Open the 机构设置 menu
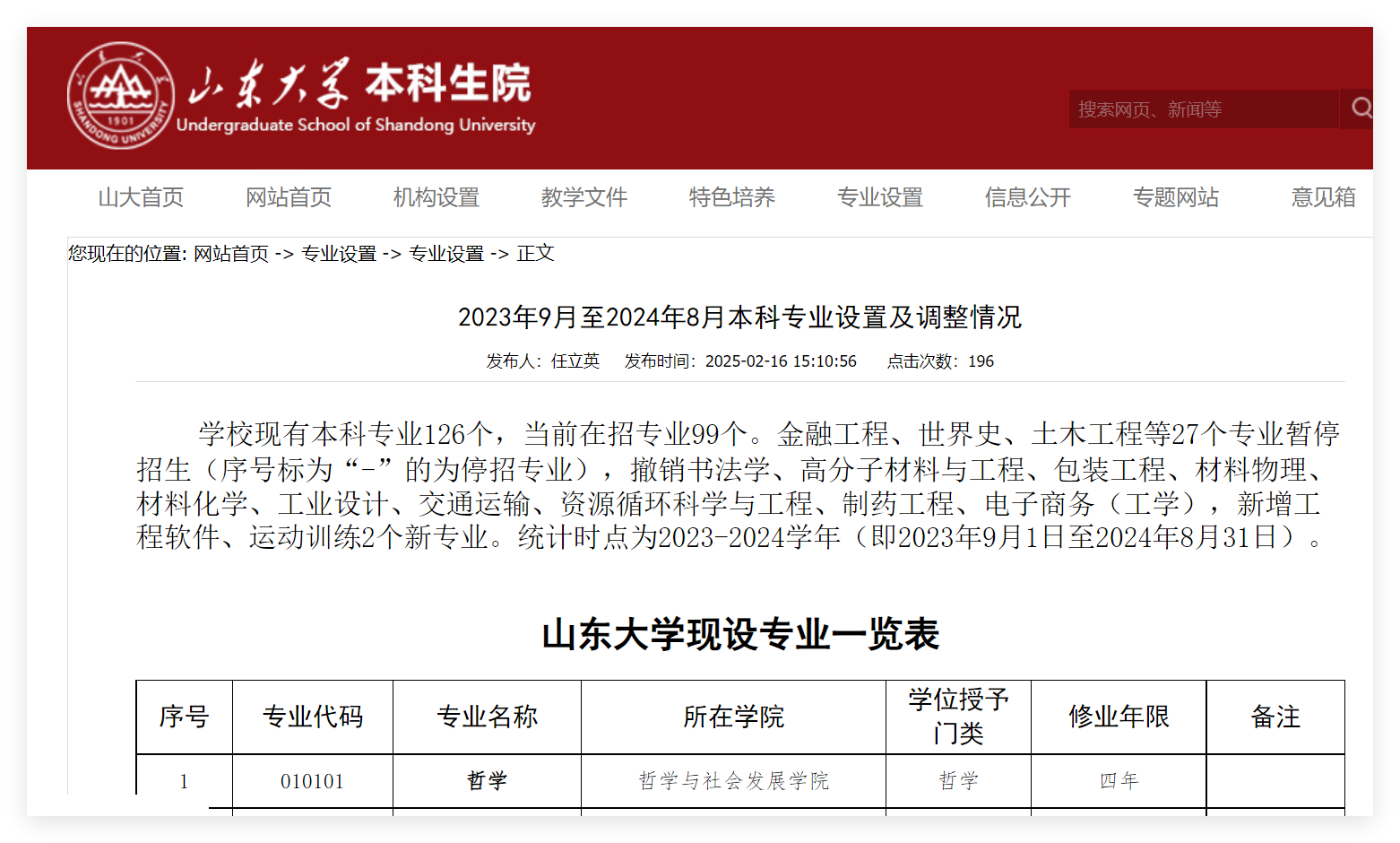1400x843 pixels. [x=436, y=197]
